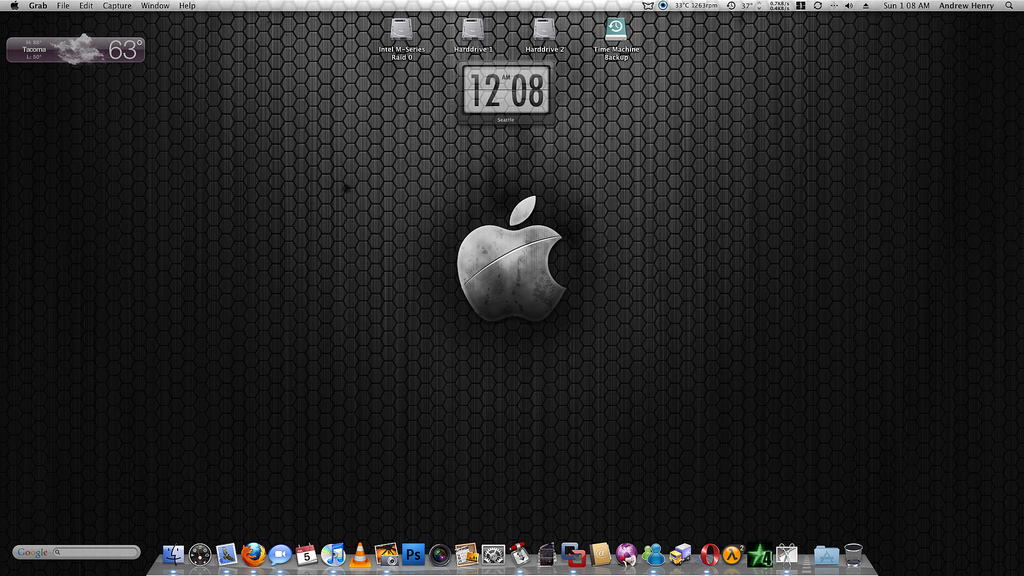Open the iCal calendar Dock icon
The height and width of the screenshot is (576, 1024).
(x=306, y=555)
